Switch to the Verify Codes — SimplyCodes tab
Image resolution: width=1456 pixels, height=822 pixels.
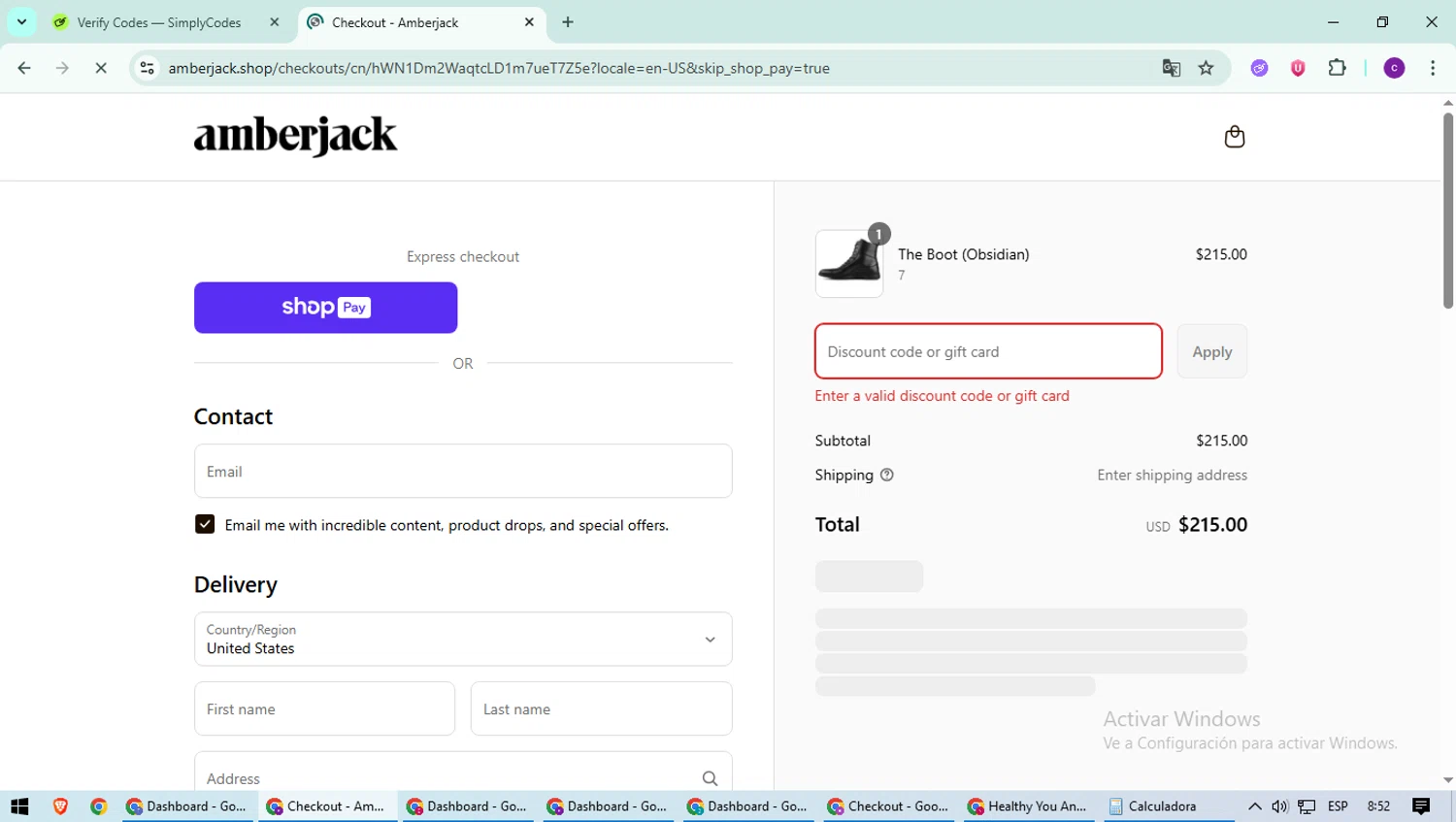click(159, 22)
